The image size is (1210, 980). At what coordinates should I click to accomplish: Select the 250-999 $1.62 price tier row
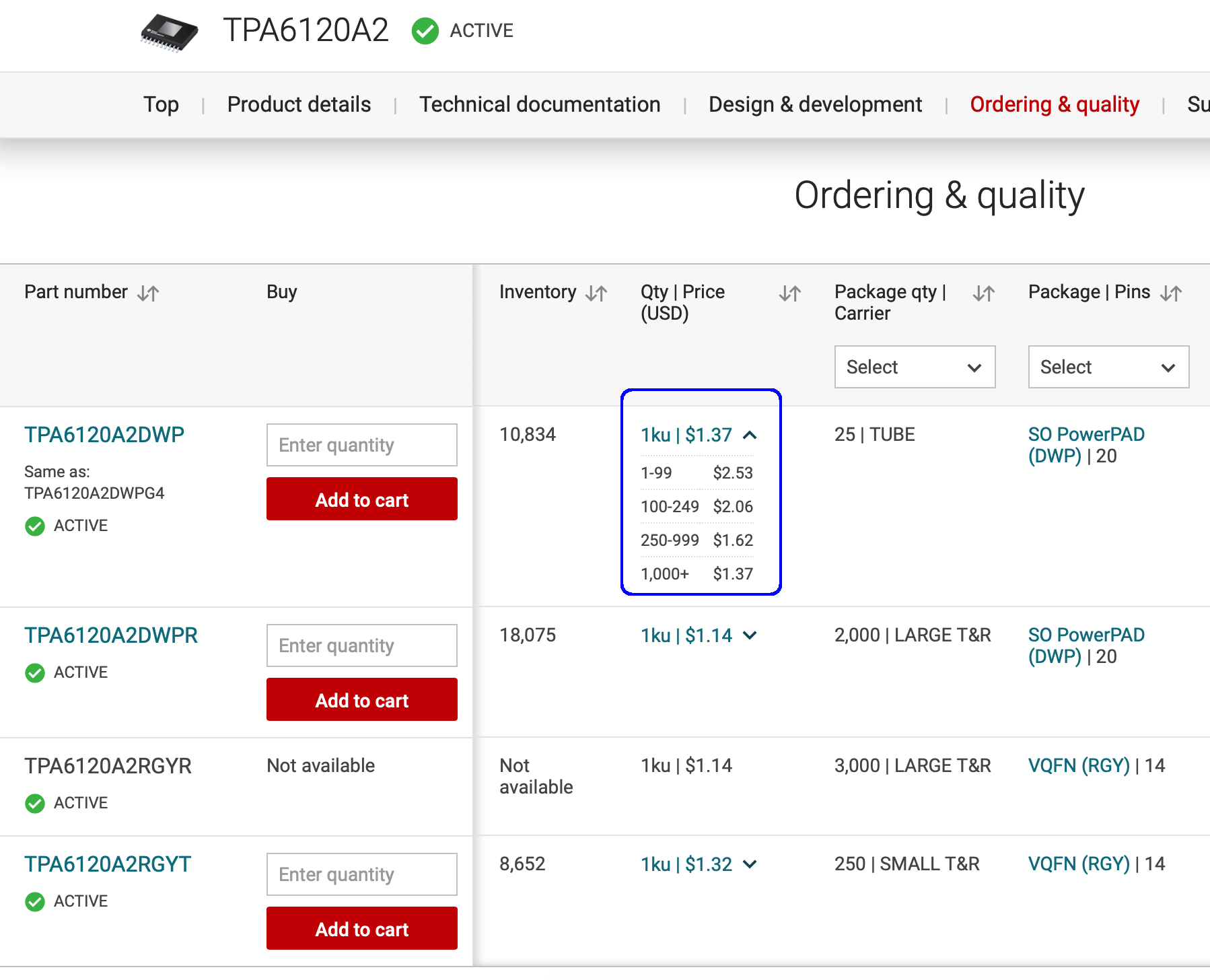(697, 540)
